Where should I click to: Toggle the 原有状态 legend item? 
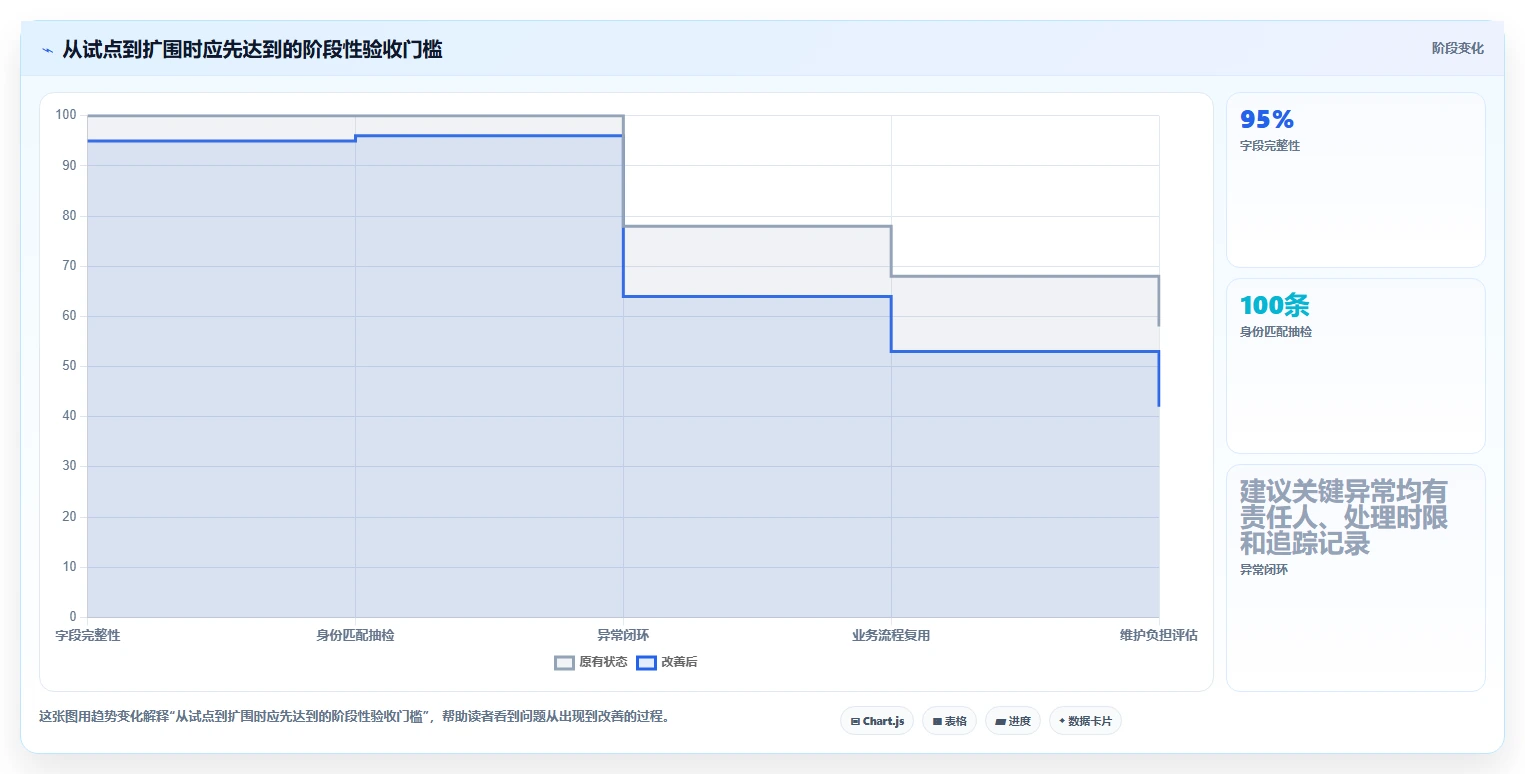591,662
